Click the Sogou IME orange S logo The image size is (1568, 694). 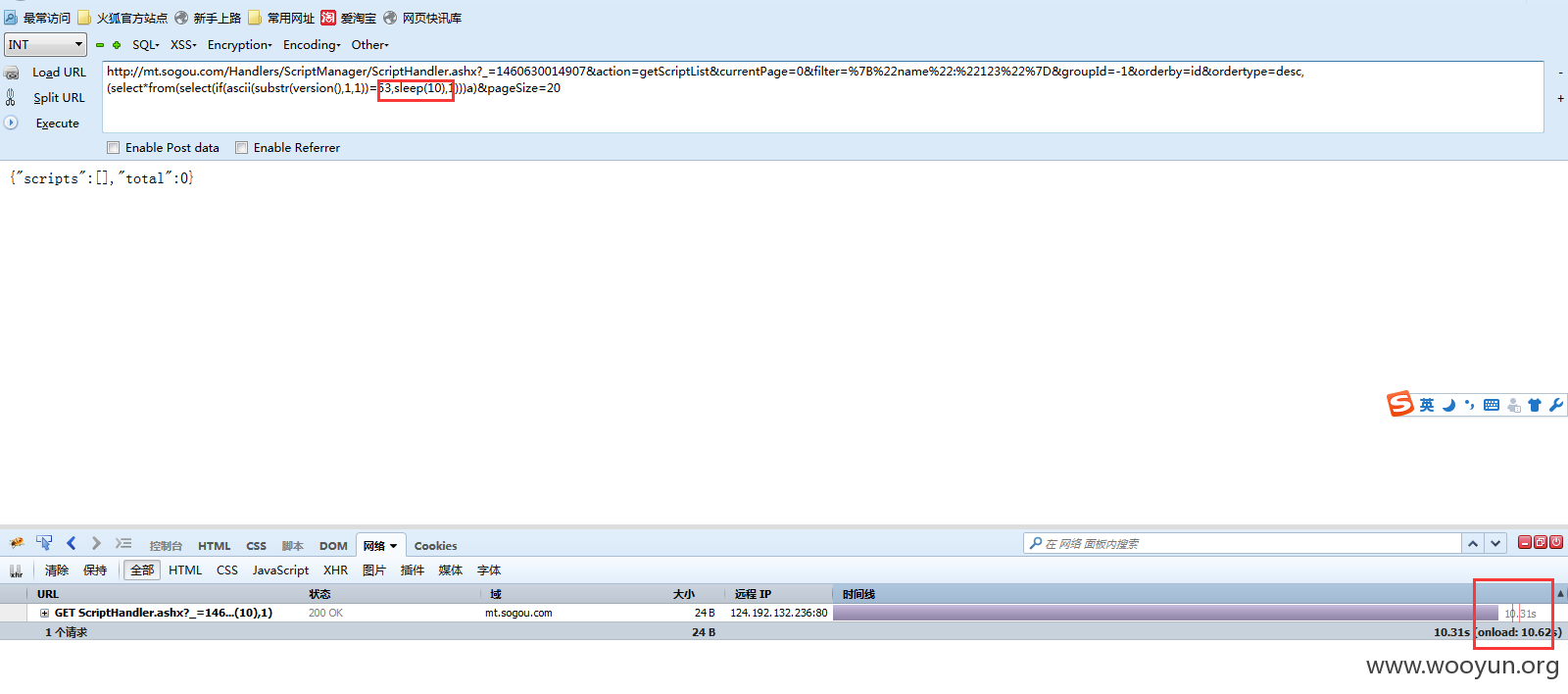click(1399, 404)
